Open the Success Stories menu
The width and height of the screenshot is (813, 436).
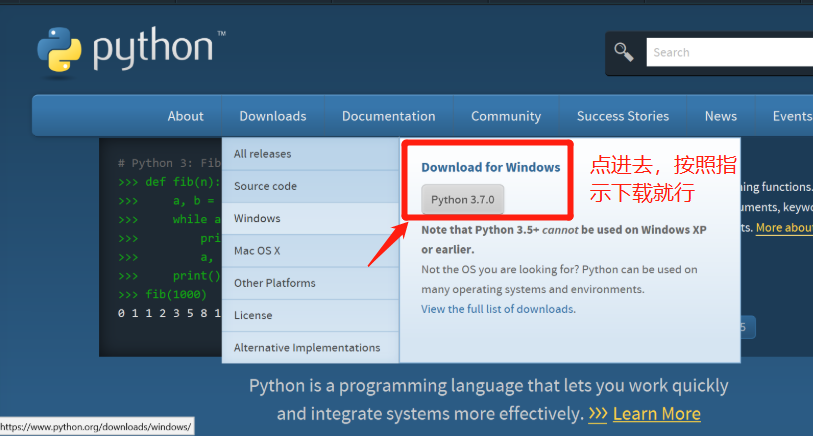pos(623,116)
